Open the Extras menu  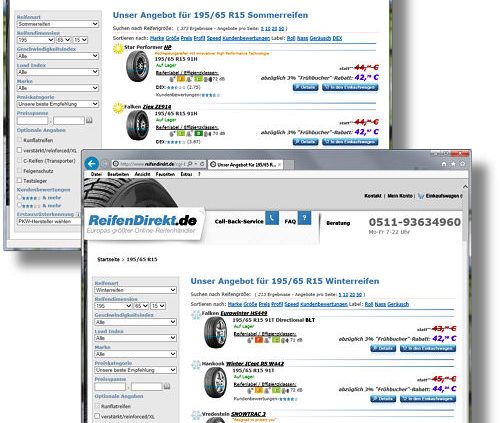click(186, 174)
